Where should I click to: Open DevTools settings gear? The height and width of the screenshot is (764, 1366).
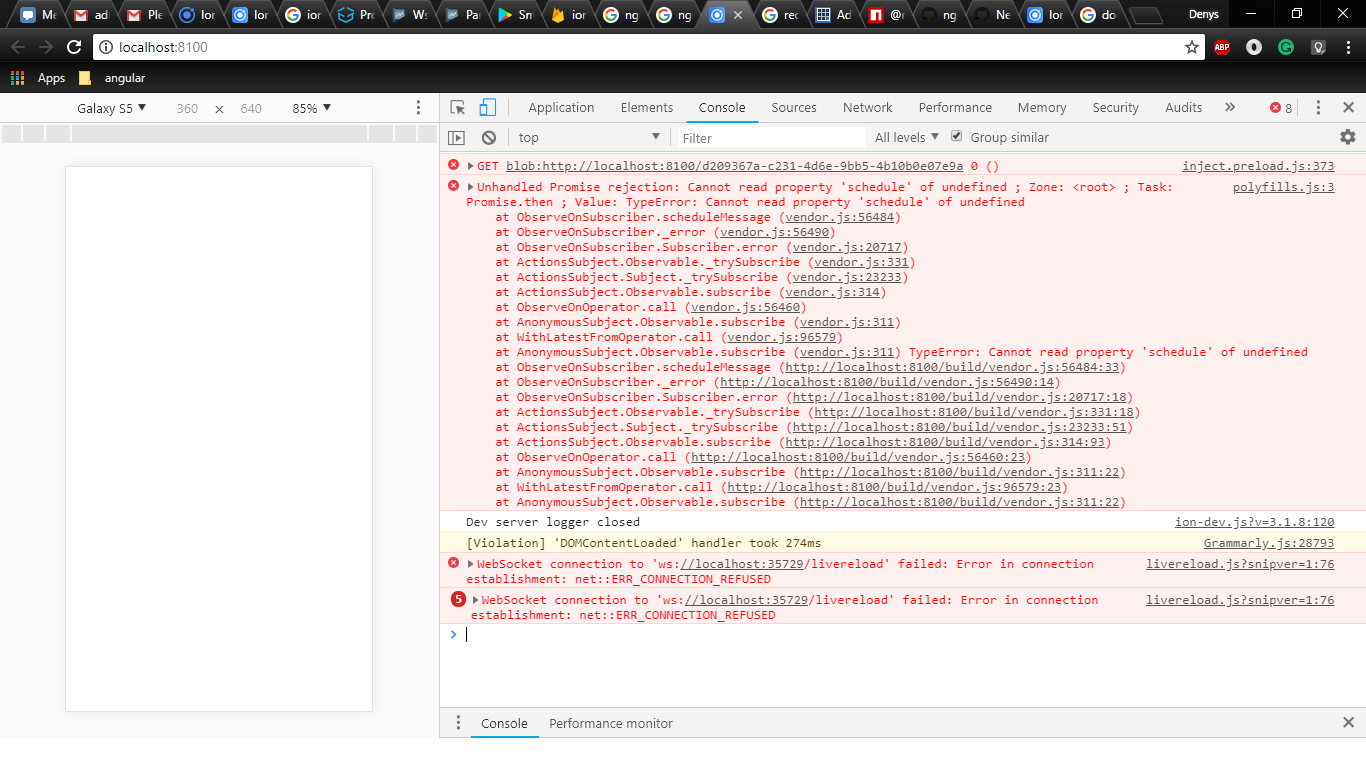click(x=1347, y=137)
